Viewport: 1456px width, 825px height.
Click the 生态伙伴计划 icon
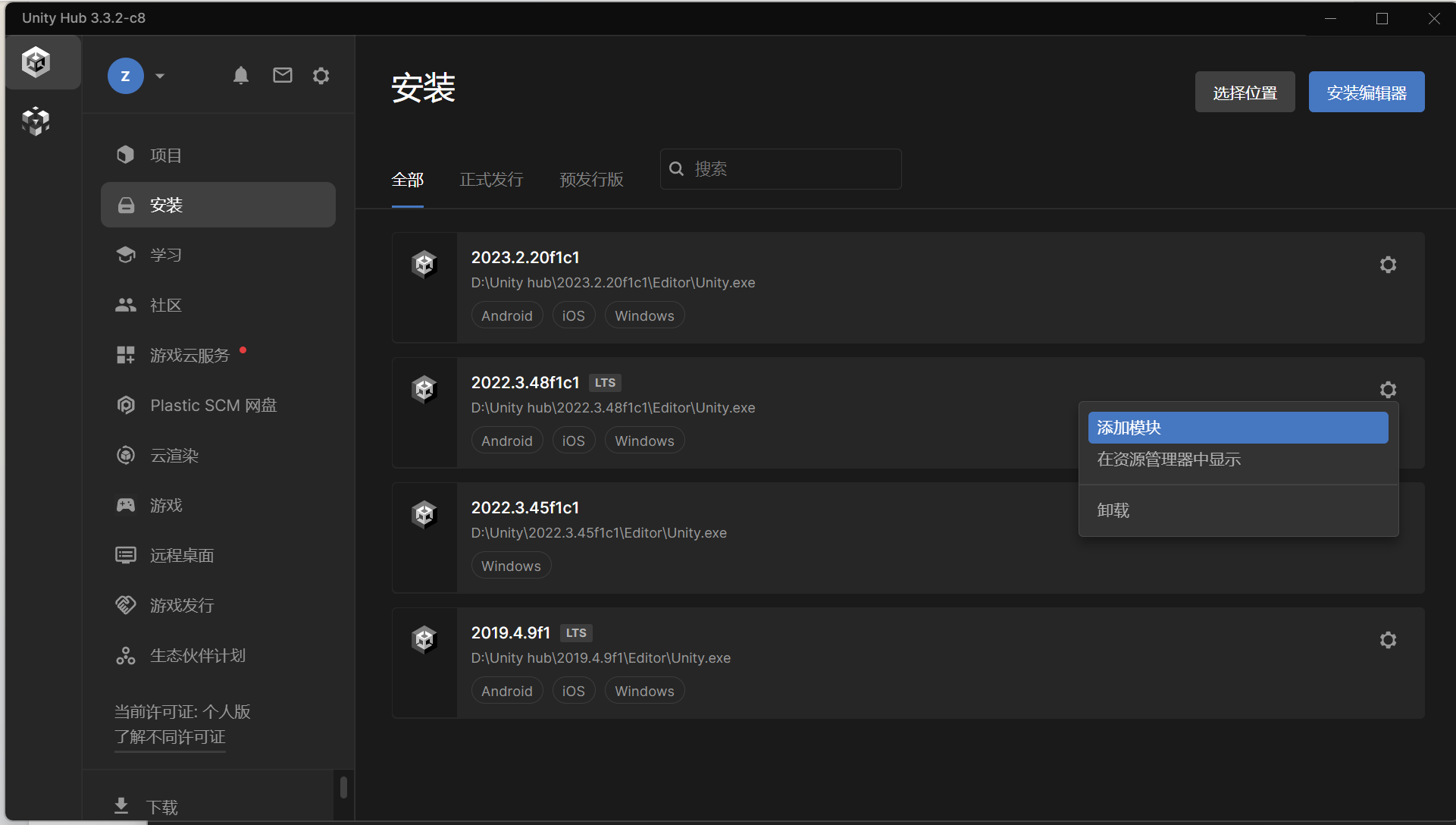[x=126, y=655]
